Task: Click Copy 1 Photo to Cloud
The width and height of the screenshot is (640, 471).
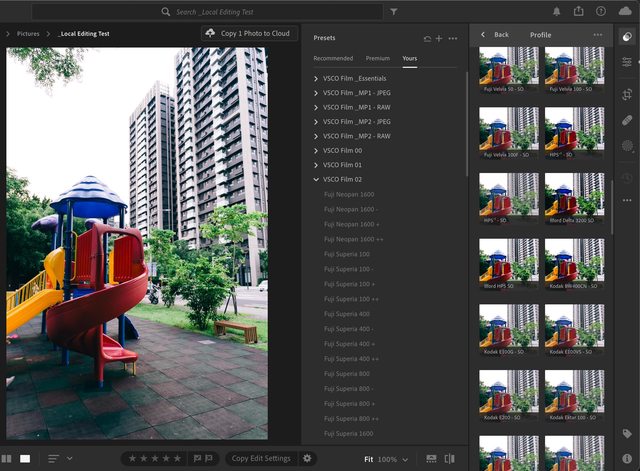Action: 250,33
